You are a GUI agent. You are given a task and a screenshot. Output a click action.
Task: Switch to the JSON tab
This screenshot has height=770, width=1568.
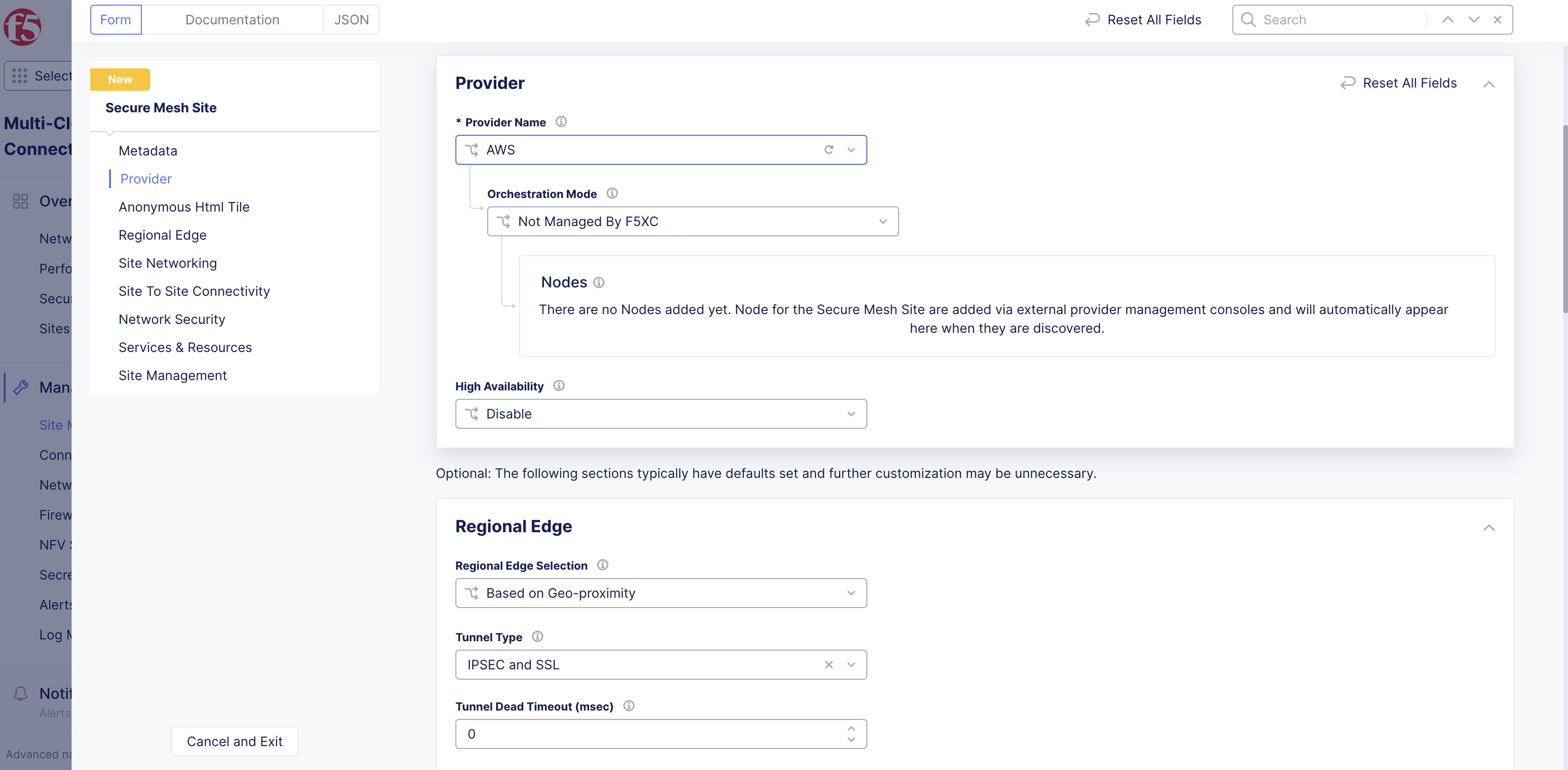click(351, 20)
